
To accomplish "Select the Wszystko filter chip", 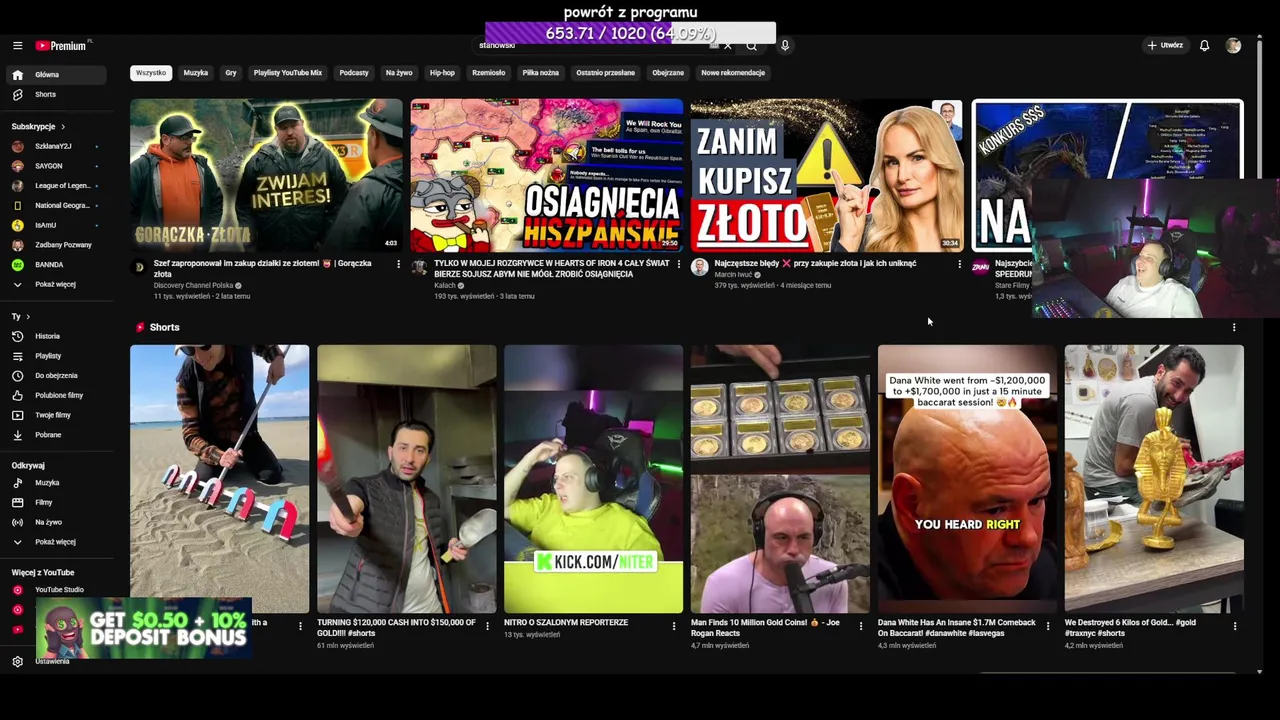I will point(151,73).
